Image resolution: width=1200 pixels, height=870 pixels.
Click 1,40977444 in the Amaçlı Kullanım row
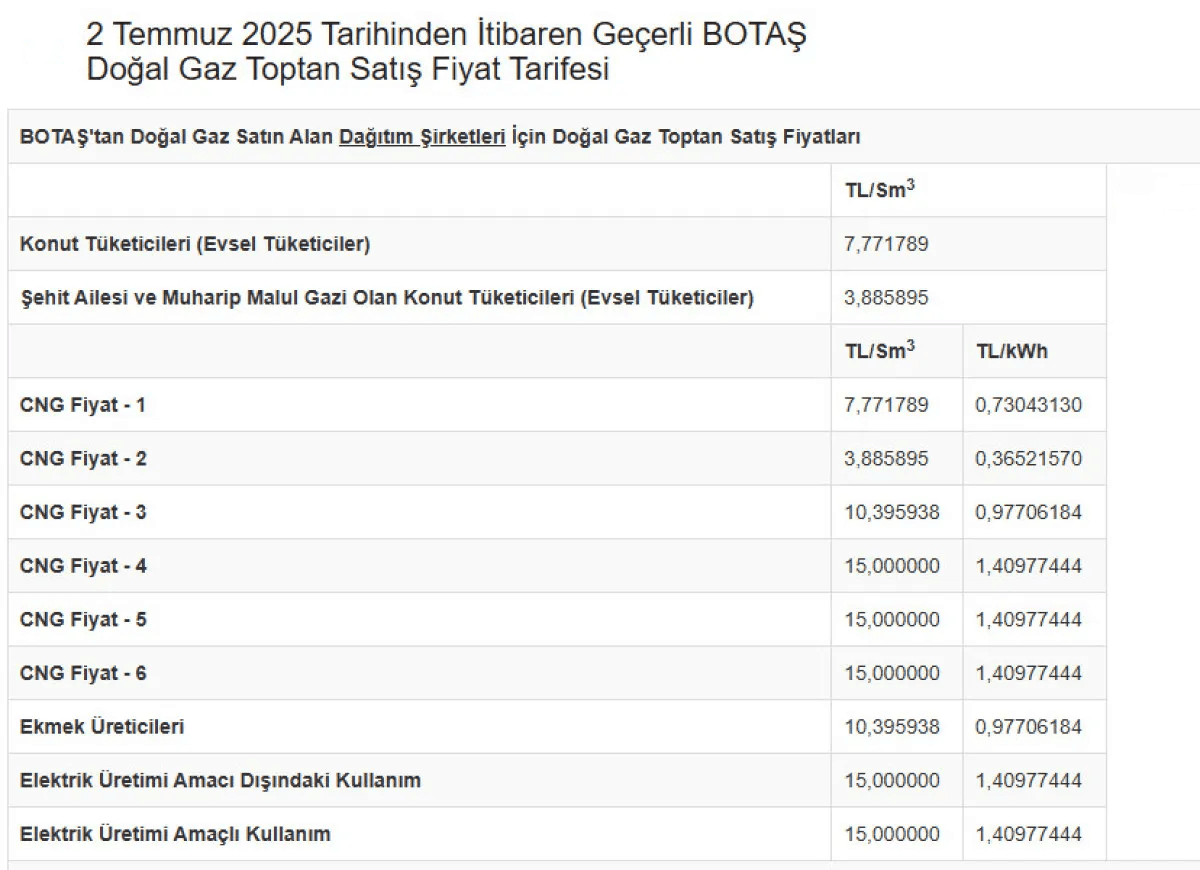point(1028,834)
